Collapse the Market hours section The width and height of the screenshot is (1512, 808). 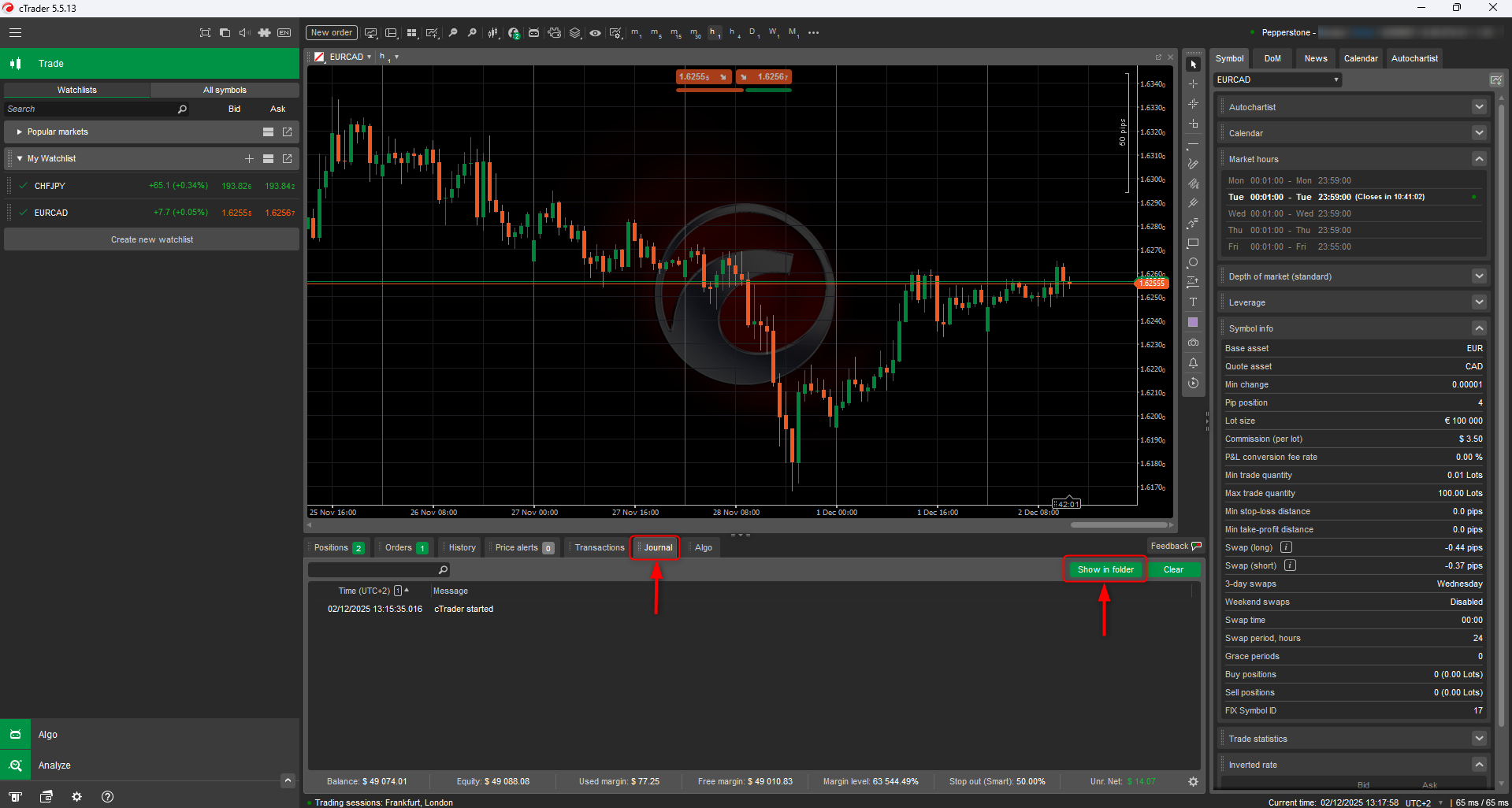pyautogui.click(x=1478, y=159)
